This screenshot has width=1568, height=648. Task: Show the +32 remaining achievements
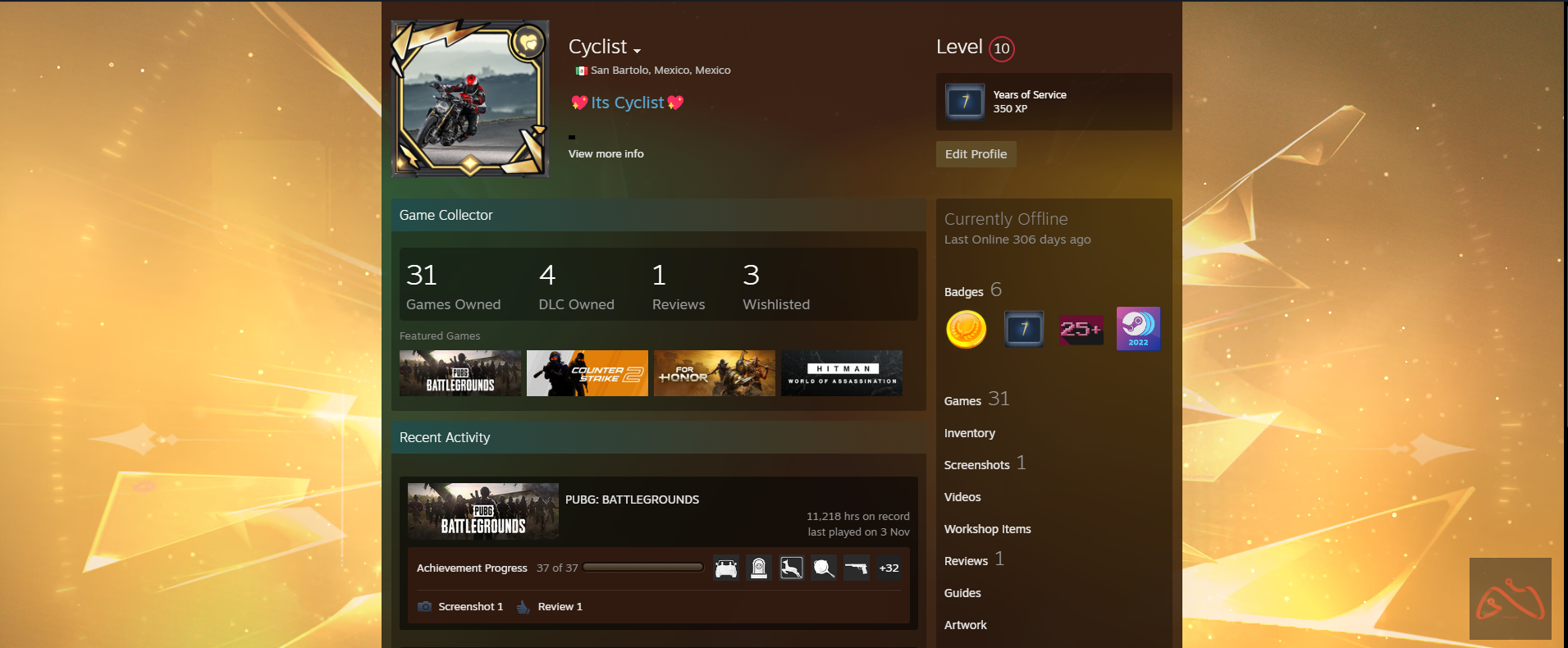pos(889,568)
